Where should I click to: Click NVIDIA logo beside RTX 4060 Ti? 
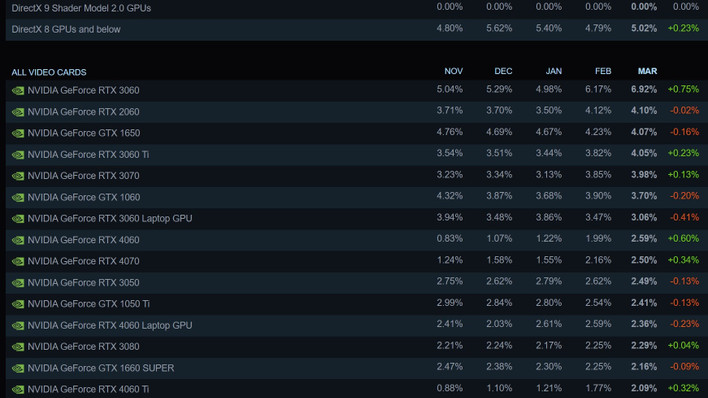click(x=18, y=389)
